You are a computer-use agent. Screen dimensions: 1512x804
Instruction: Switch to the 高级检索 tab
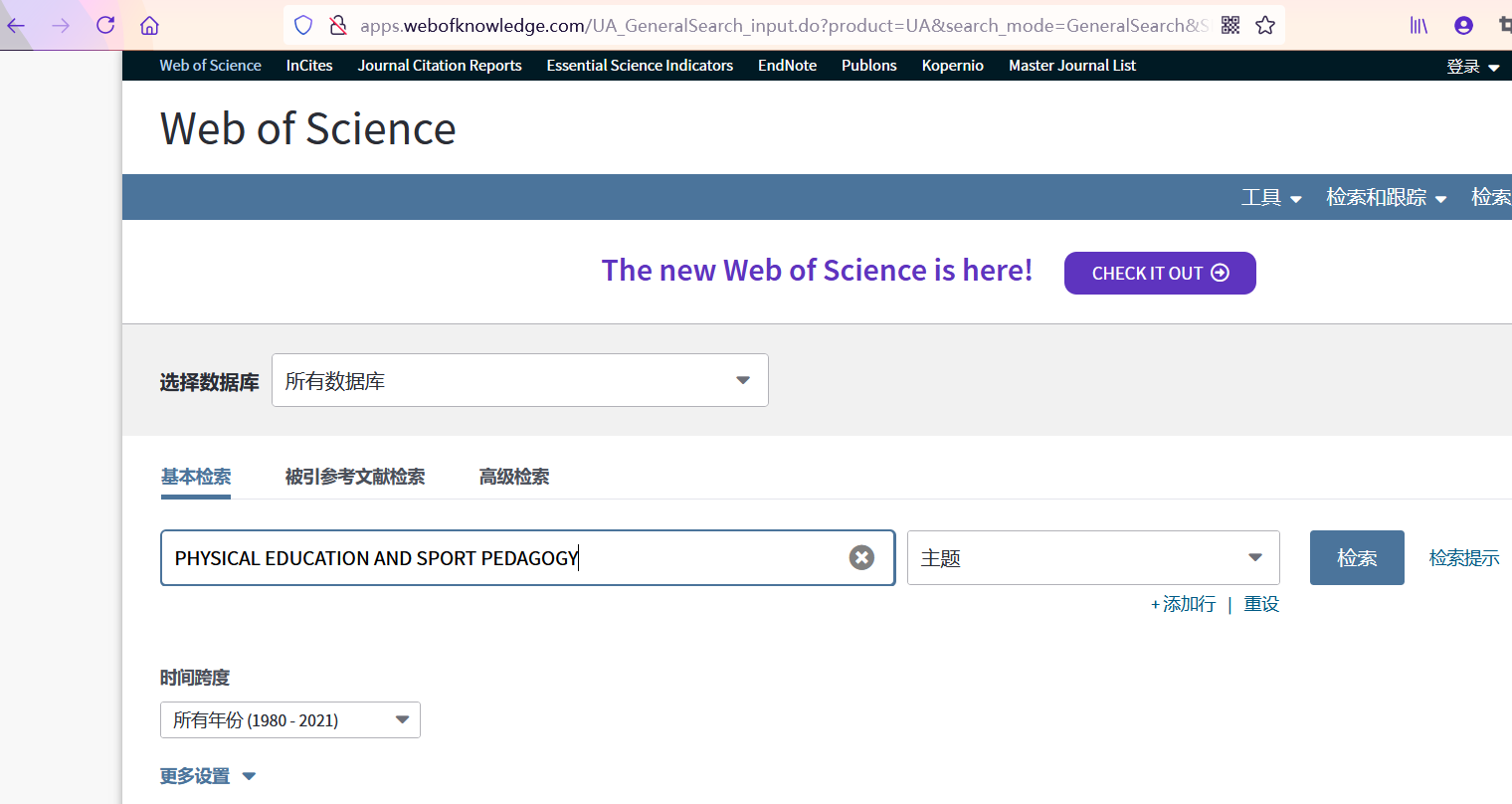pos(514,477)
